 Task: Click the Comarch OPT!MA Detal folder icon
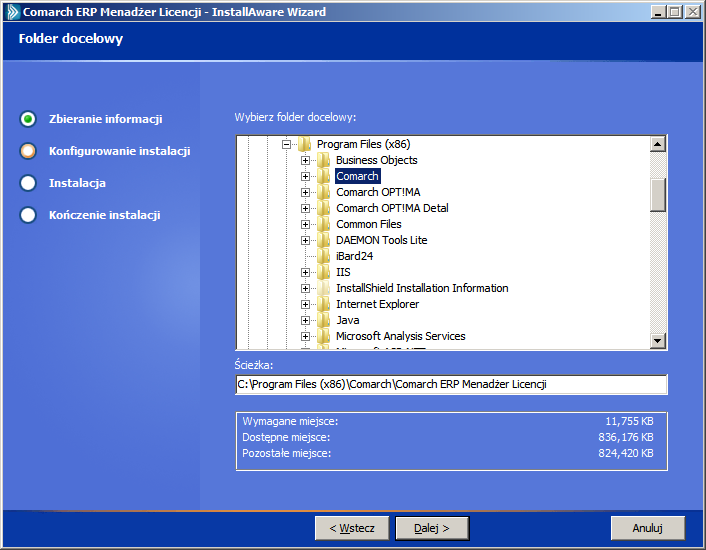(323, 208)
